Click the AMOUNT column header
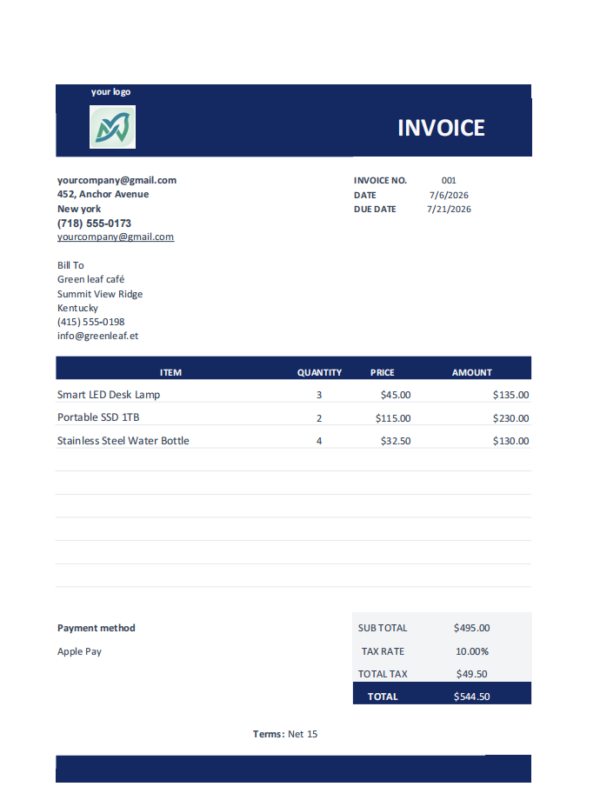 point(472,372)
